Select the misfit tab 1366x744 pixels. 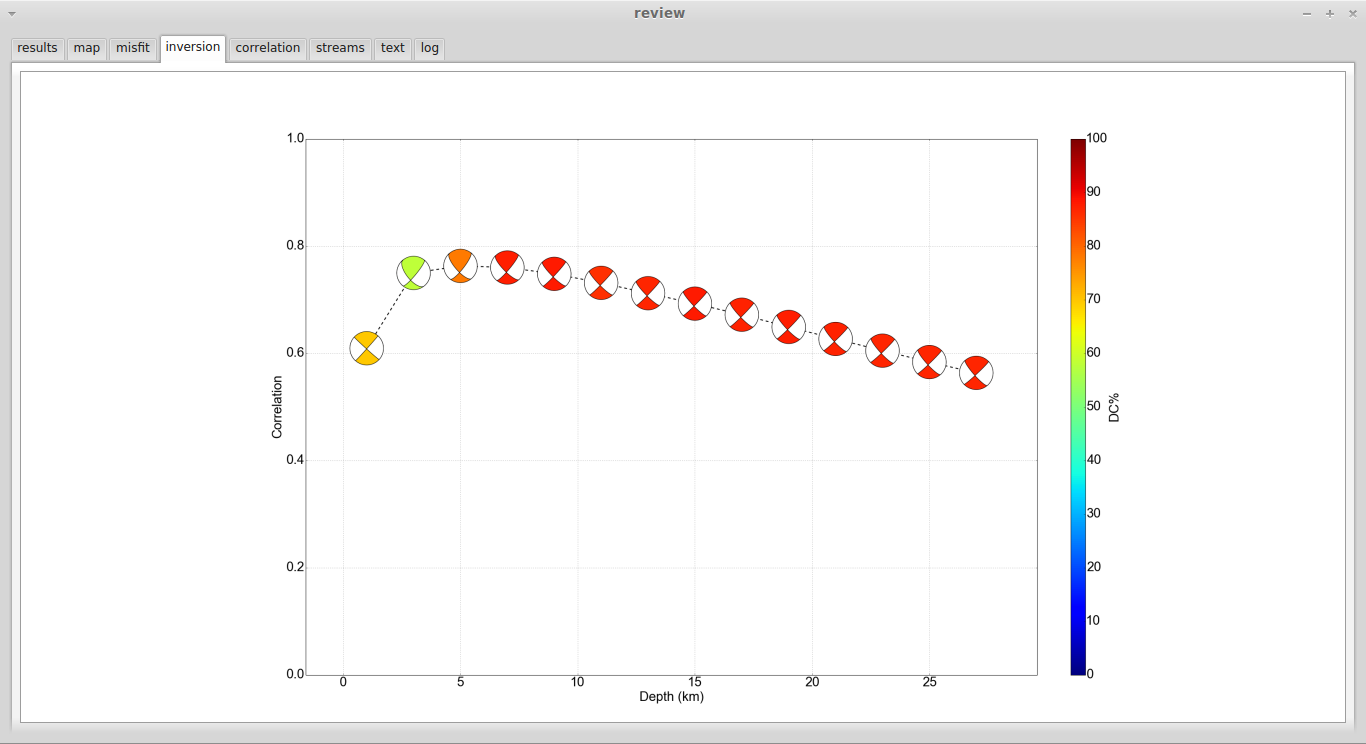pos(133,48)
